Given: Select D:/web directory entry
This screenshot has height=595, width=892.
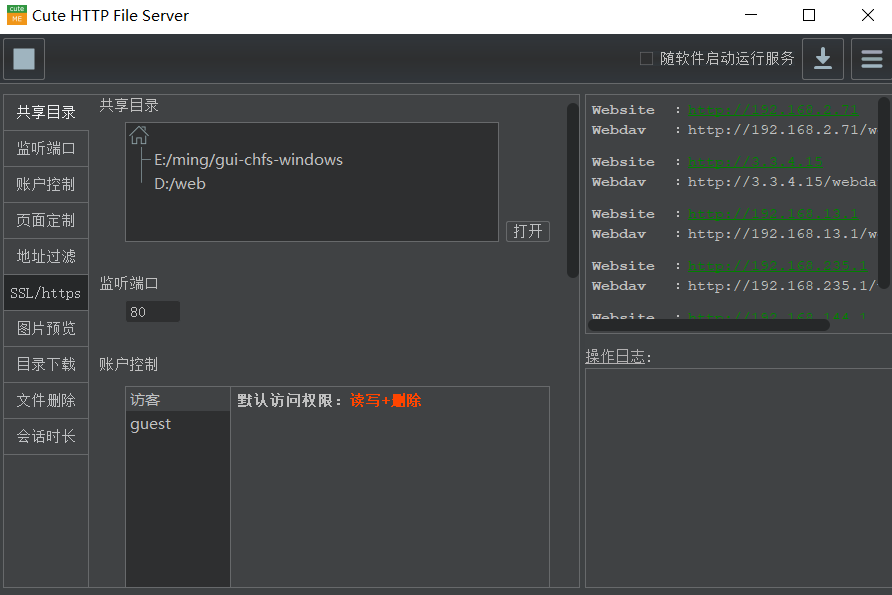Looking at the screenshot, I should tap(180, 184).
